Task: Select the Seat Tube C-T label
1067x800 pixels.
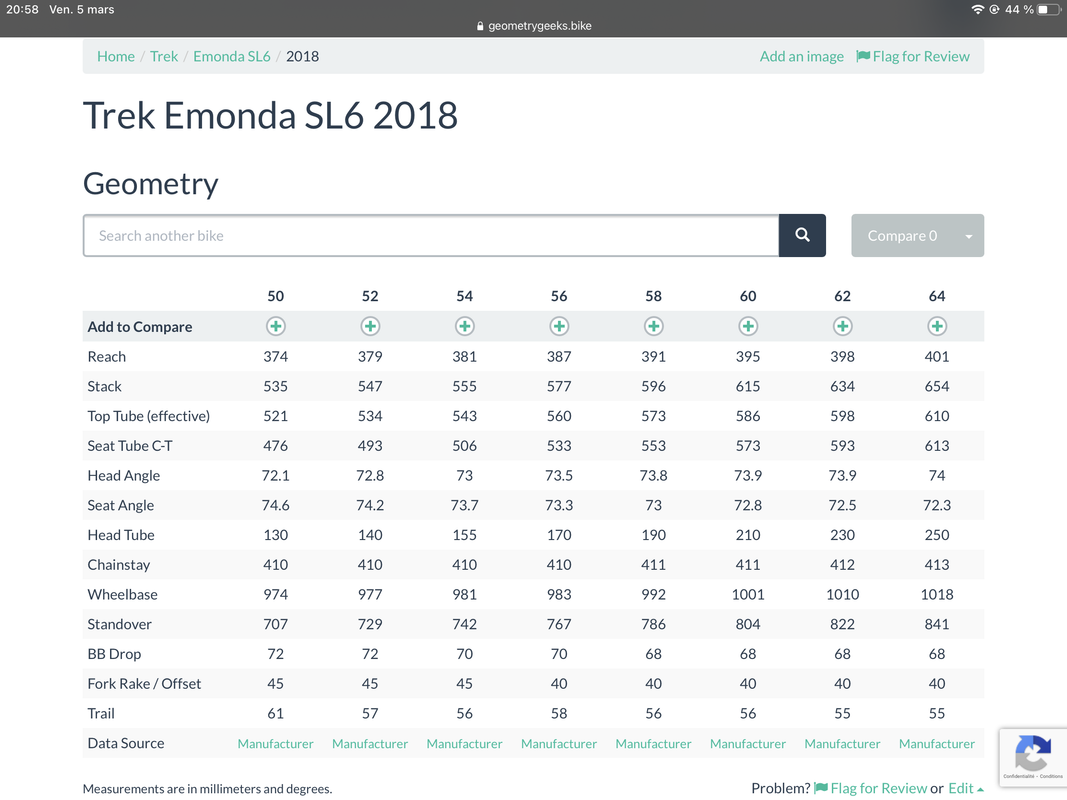Action: tap(130, 446)
